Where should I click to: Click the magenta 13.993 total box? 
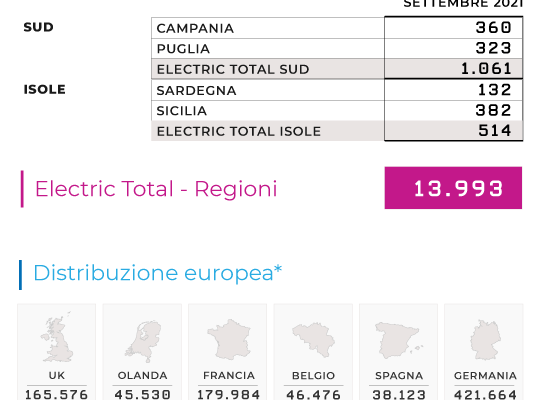click(453, 188)
